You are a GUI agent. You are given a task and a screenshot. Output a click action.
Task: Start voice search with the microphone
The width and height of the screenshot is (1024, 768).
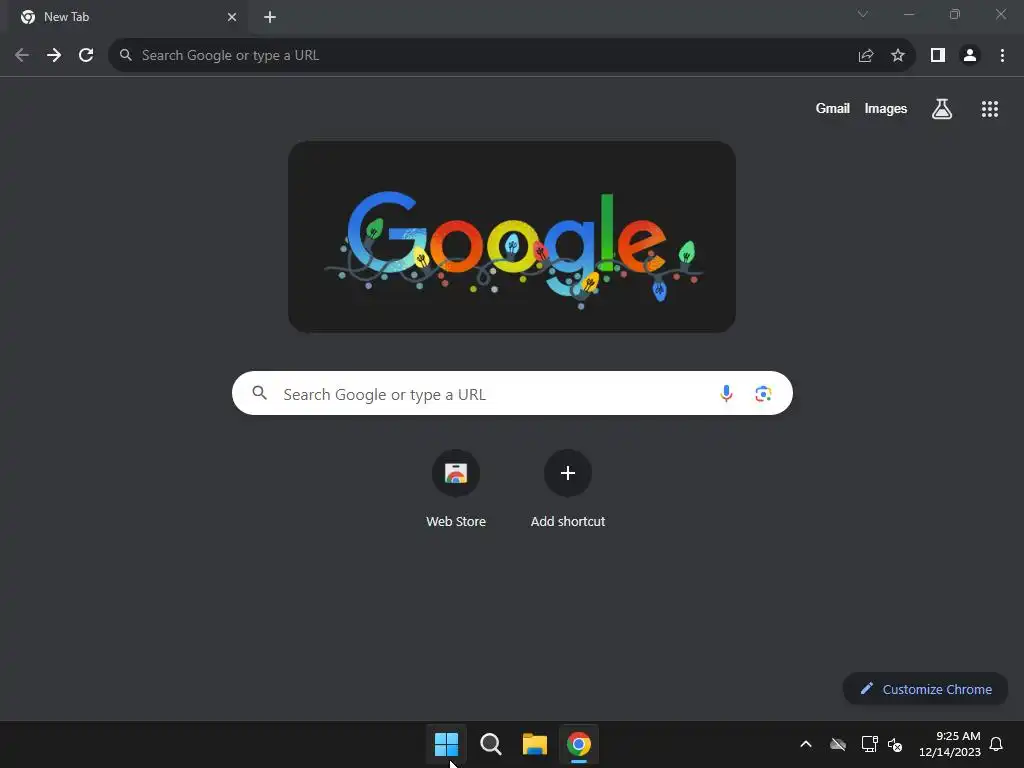point(726,393)
